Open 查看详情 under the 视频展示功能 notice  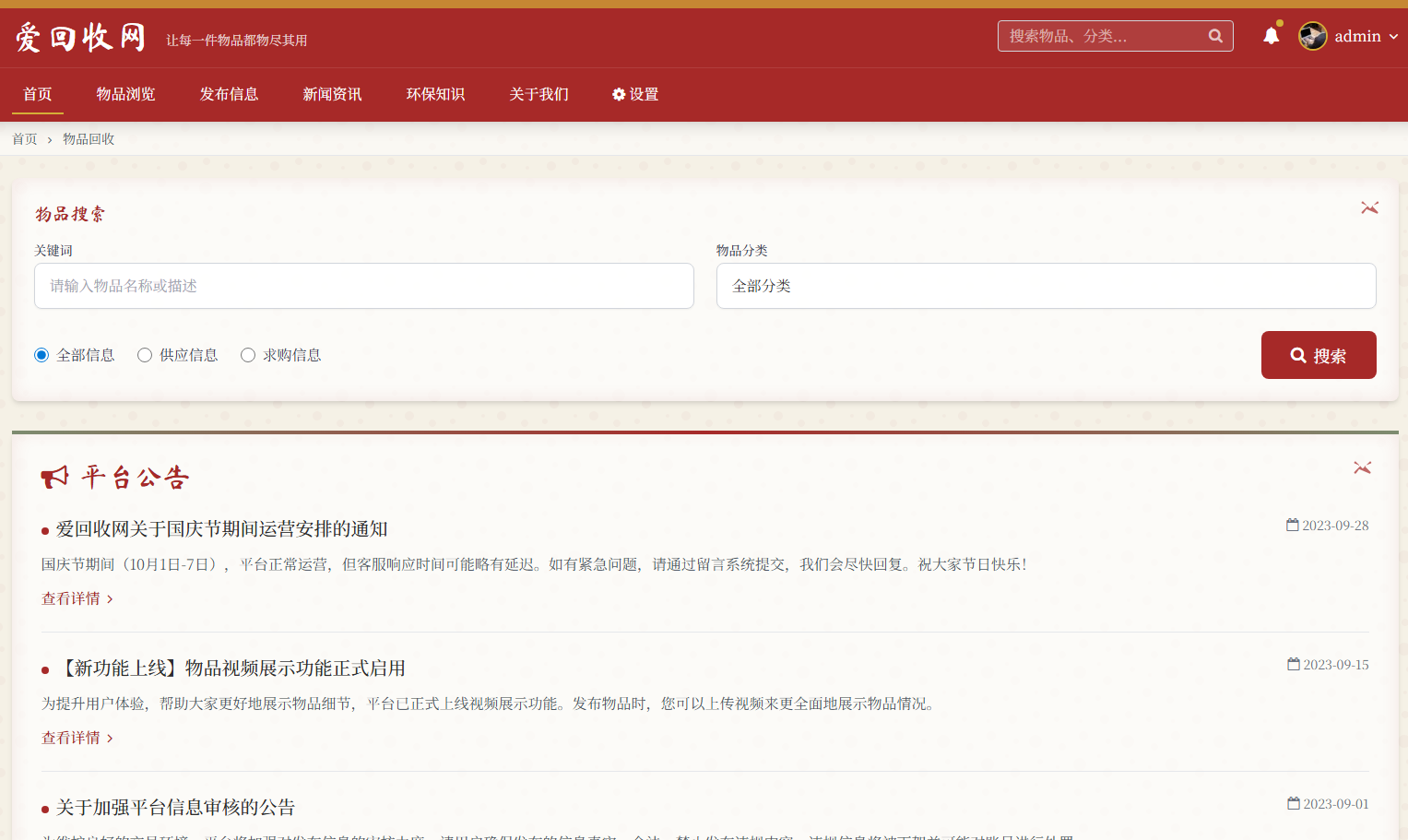click(77, 738)
